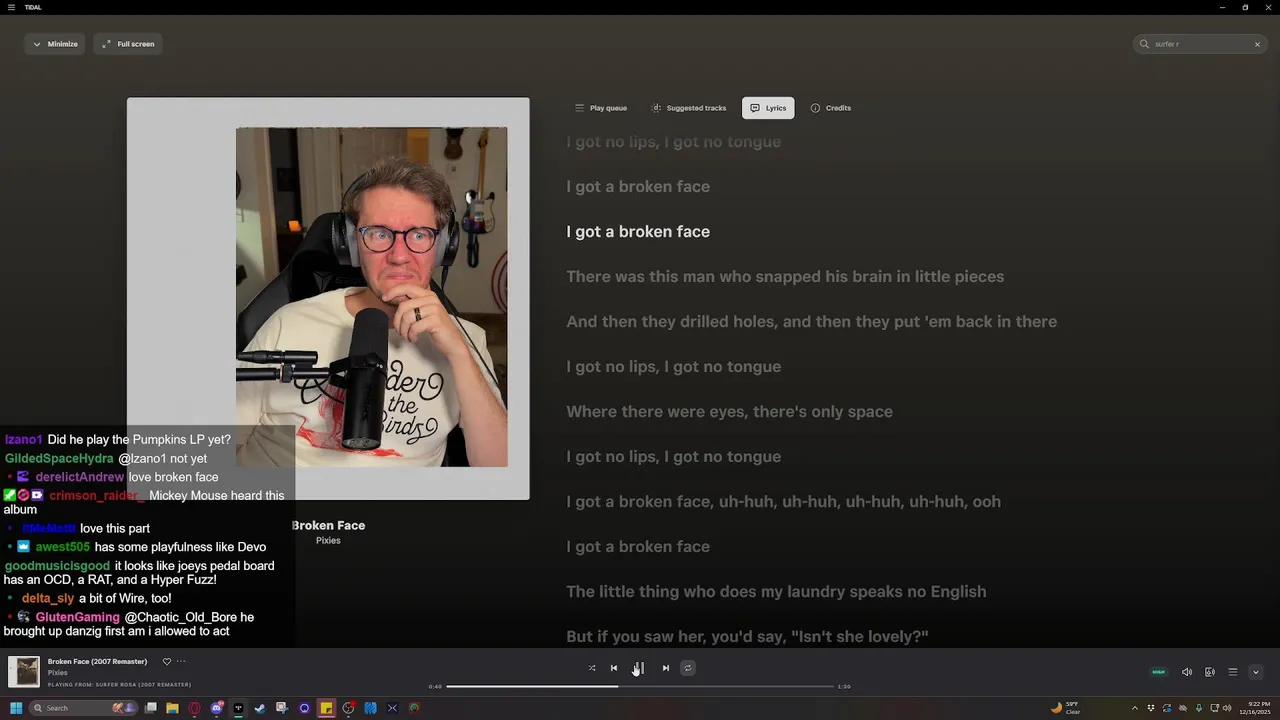Jump to lyric 'There was this man who snapped his brain'
The width and height of the screenshot is (1280, 720).
[x=785, y=277]
